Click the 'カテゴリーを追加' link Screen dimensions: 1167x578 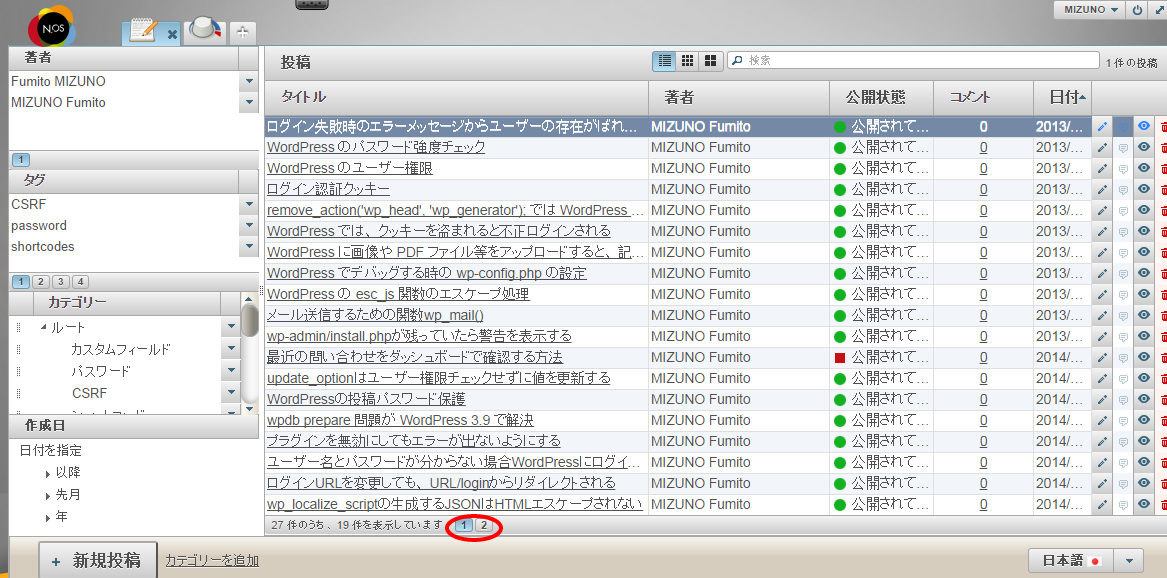[212, 561]
